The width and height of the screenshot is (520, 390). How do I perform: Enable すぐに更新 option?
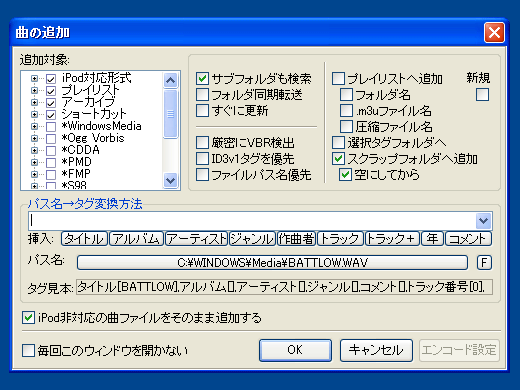[202, 110]
